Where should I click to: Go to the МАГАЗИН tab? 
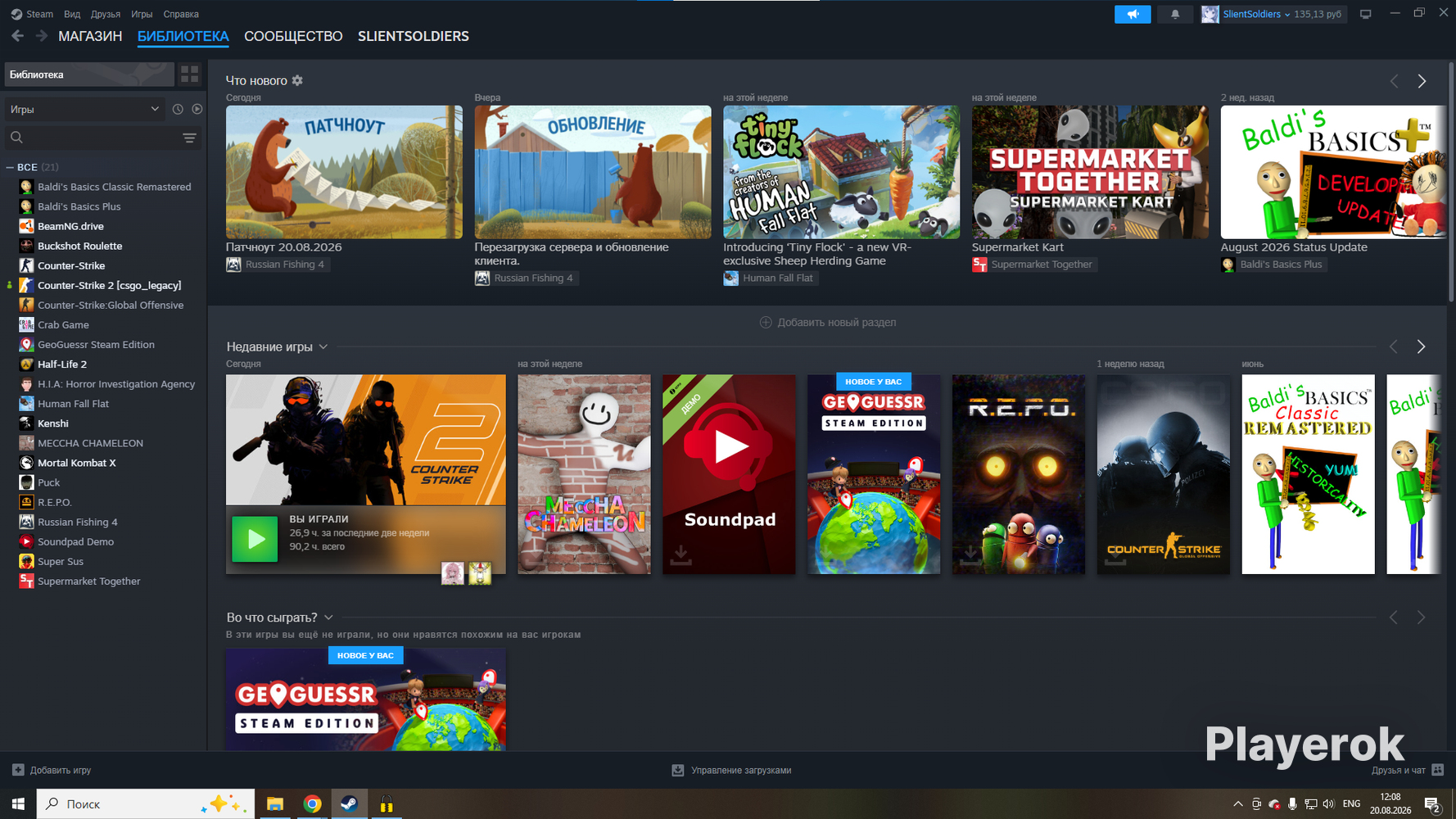coord(90,36)
